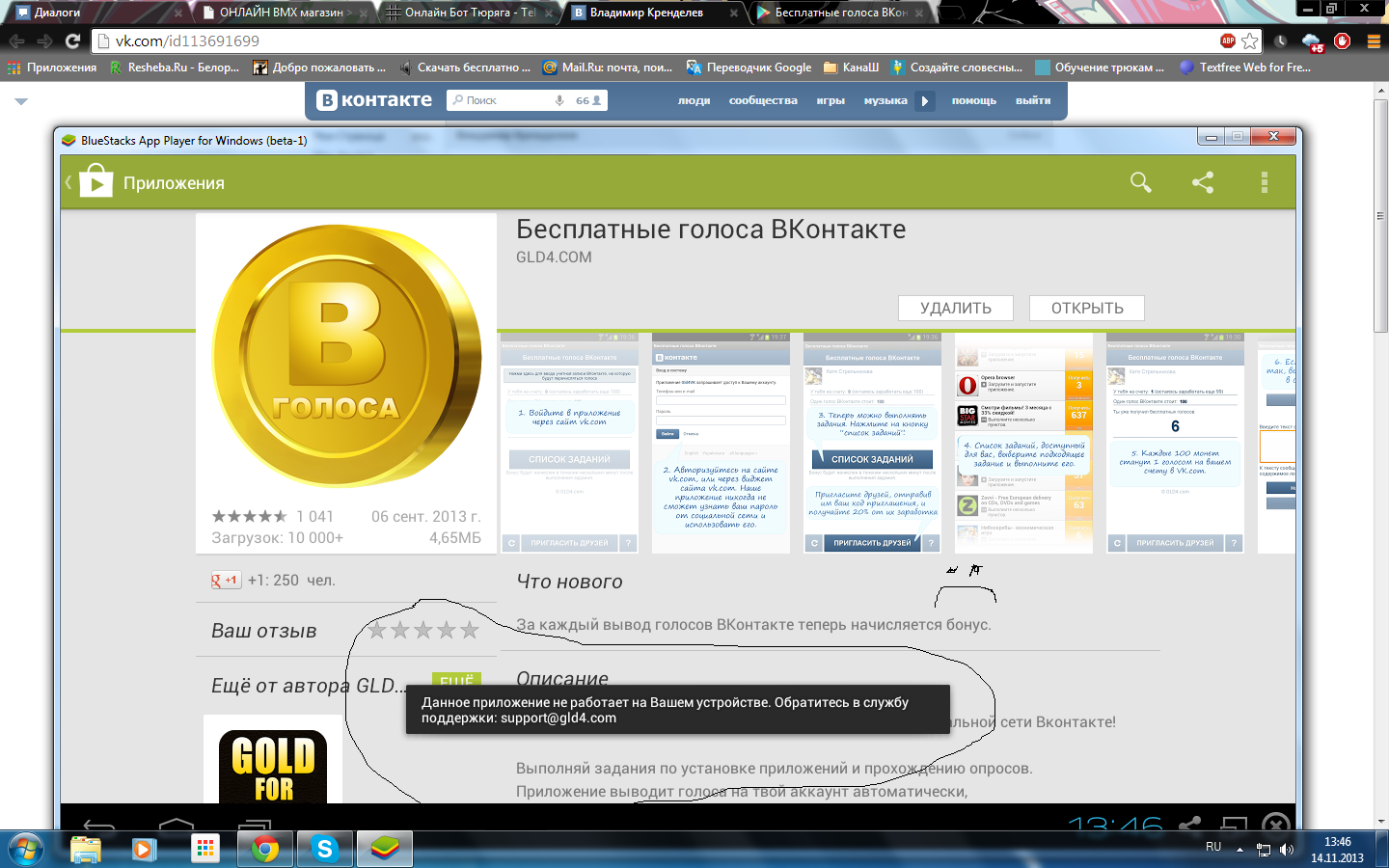Rate the app with the third star
This screenshot has width=1389, height=868.
423,630
